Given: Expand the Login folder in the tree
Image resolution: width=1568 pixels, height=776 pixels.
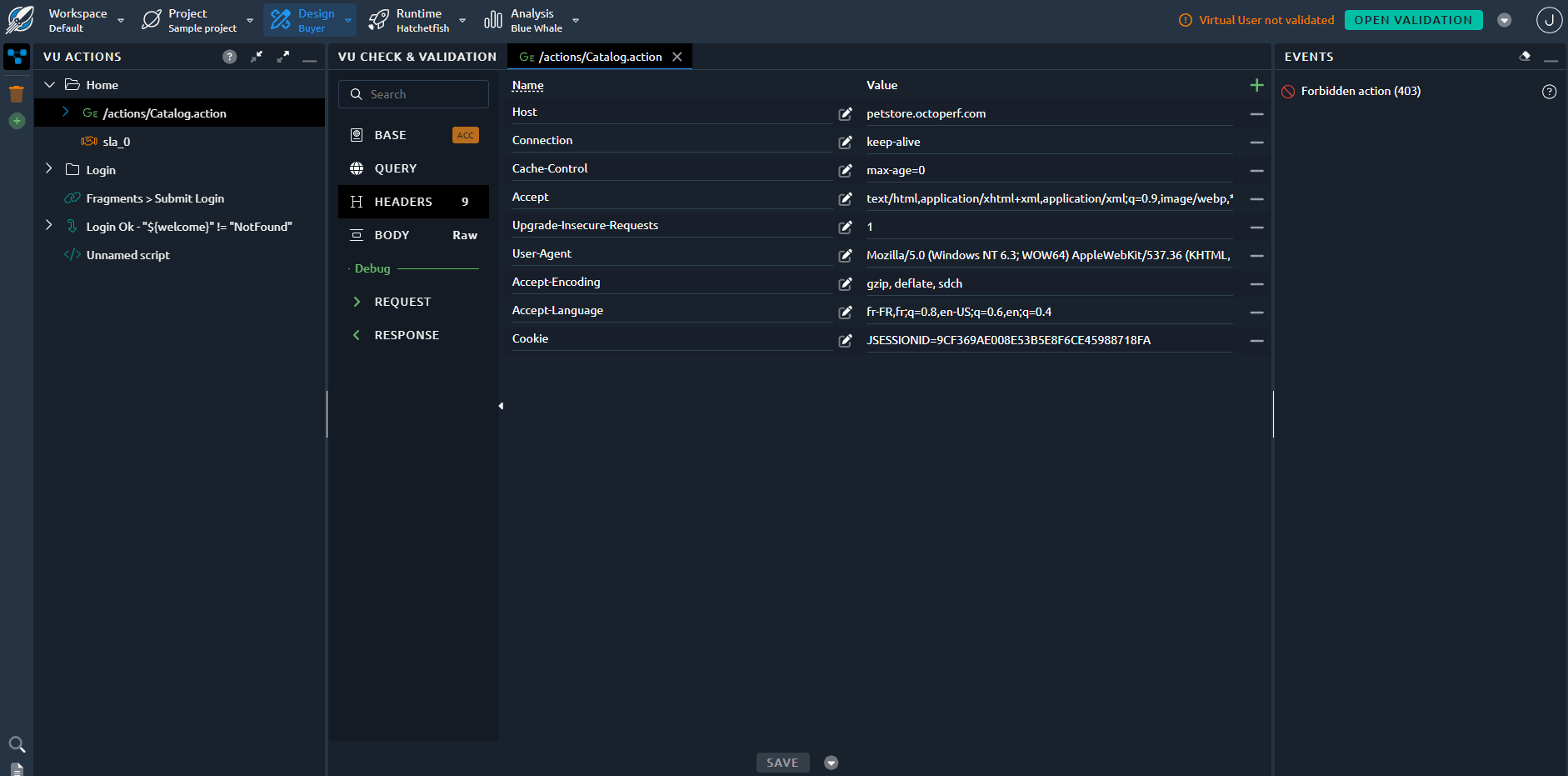Looking at the screenshot, I should [48, 169].
